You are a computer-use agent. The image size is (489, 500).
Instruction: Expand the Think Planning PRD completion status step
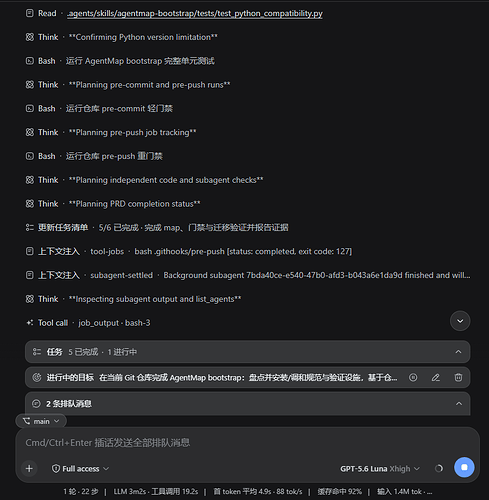[x=113, y=204]
